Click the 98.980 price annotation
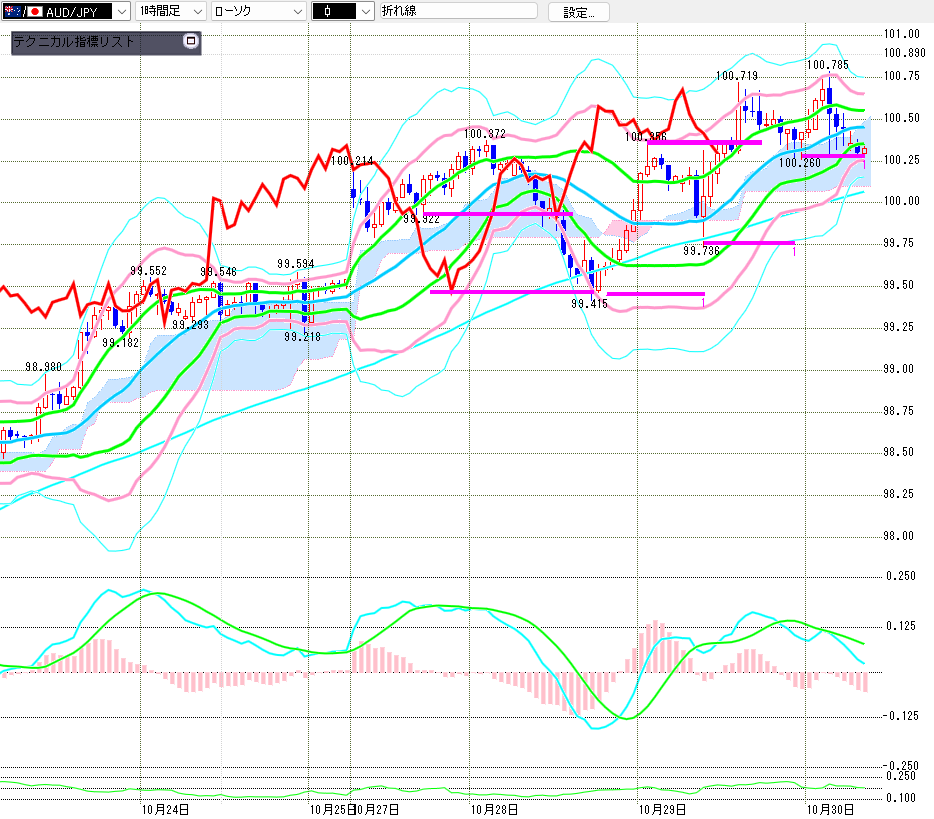The height and width of the screenshot is (819, 934). [43, 367]
